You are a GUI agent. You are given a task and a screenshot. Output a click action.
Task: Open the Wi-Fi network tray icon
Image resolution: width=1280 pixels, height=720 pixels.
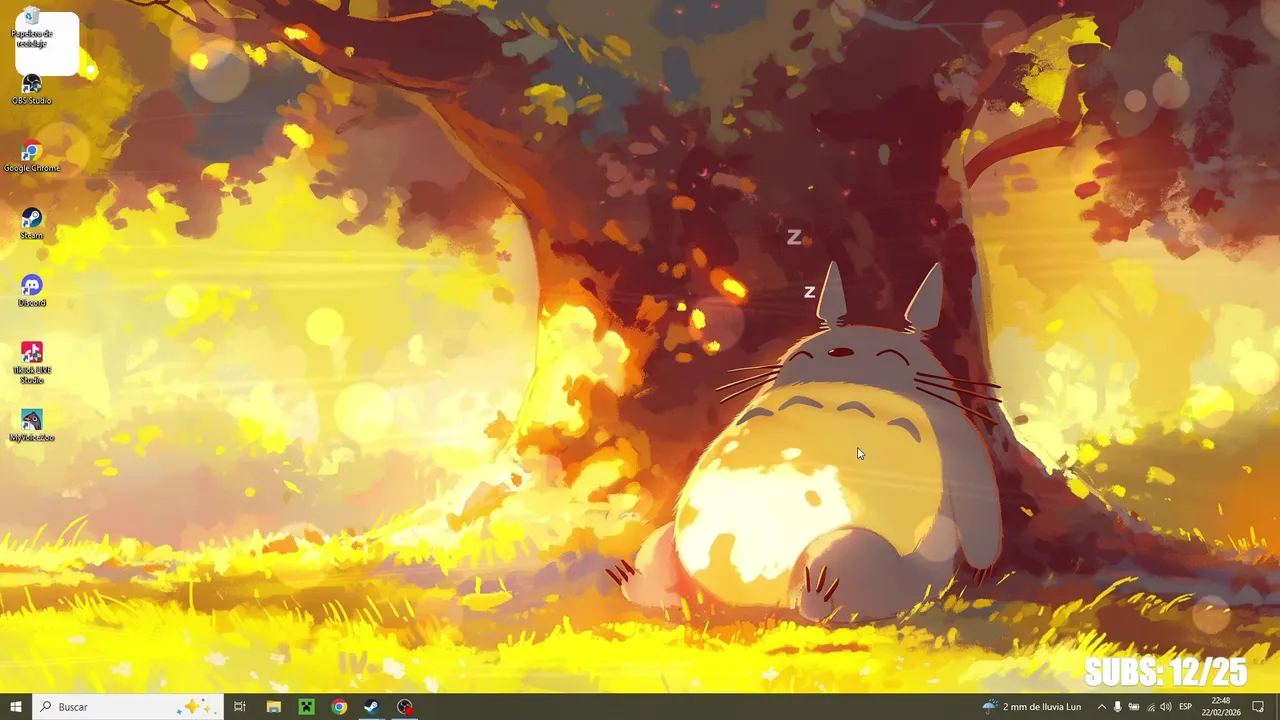1150,707
